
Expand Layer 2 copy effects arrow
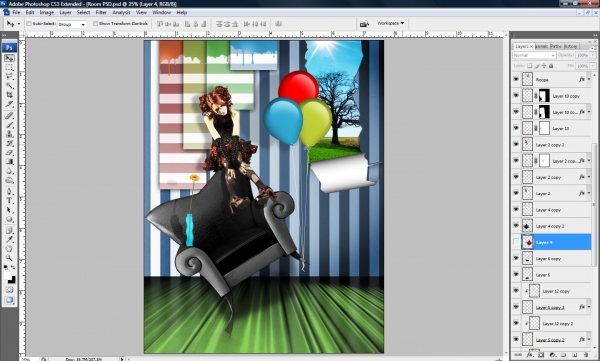pyautogui.click(x=589, y=177)
